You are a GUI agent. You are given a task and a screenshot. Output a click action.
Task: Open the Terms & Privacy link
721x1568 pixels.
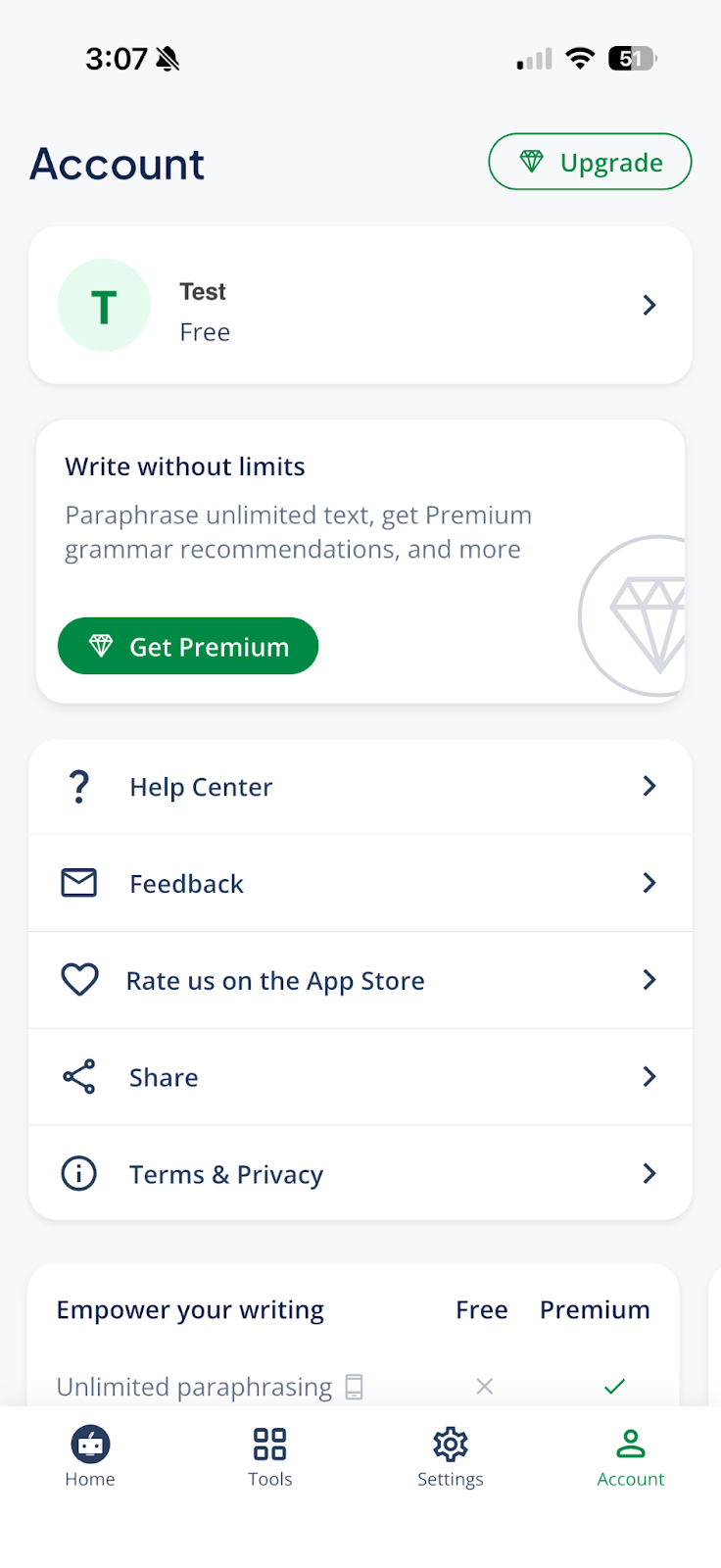(226, 1174)
